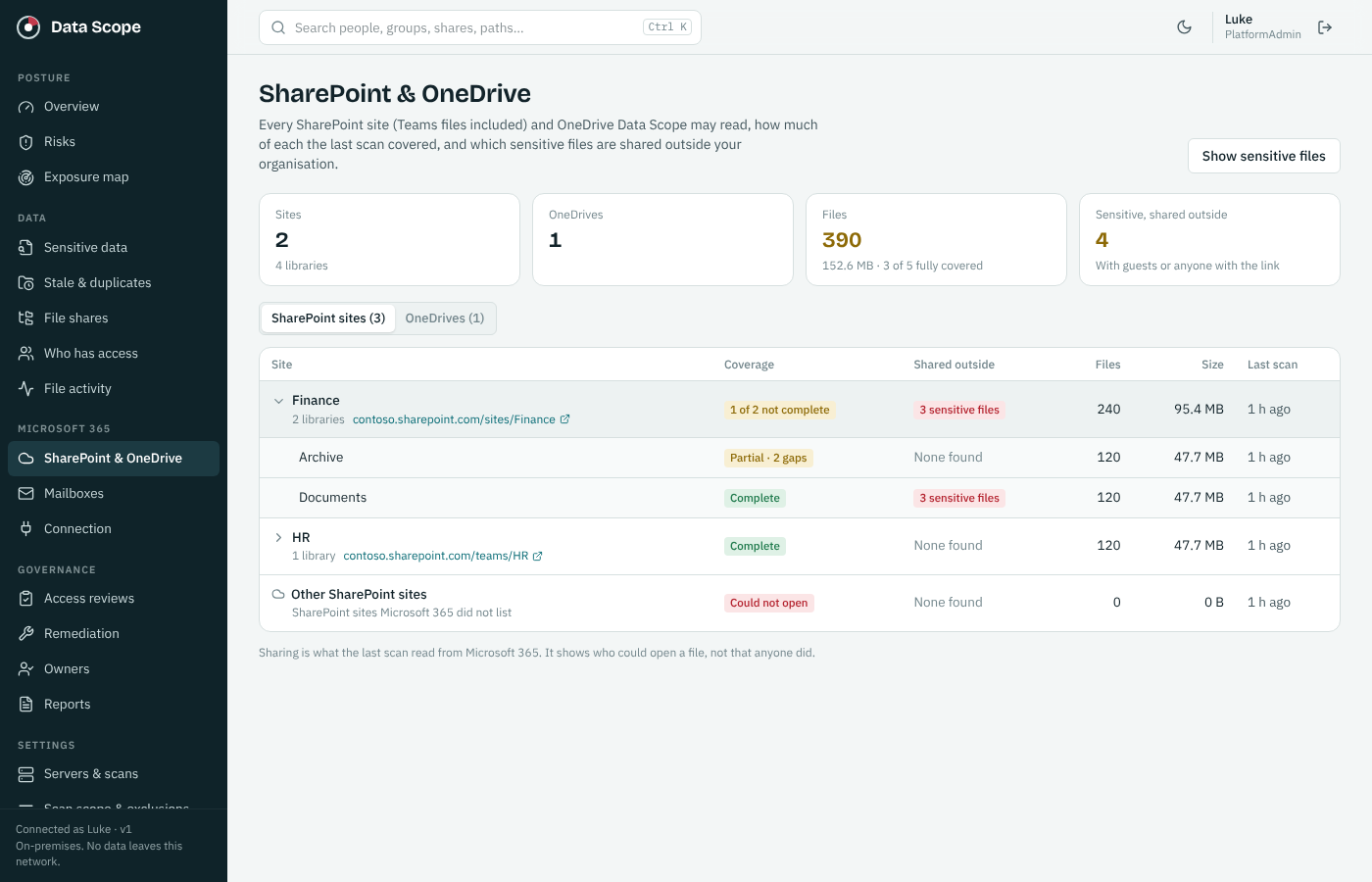Click the 'Partial · 2 gaps' badge for Archive

[x=768, y=458]
